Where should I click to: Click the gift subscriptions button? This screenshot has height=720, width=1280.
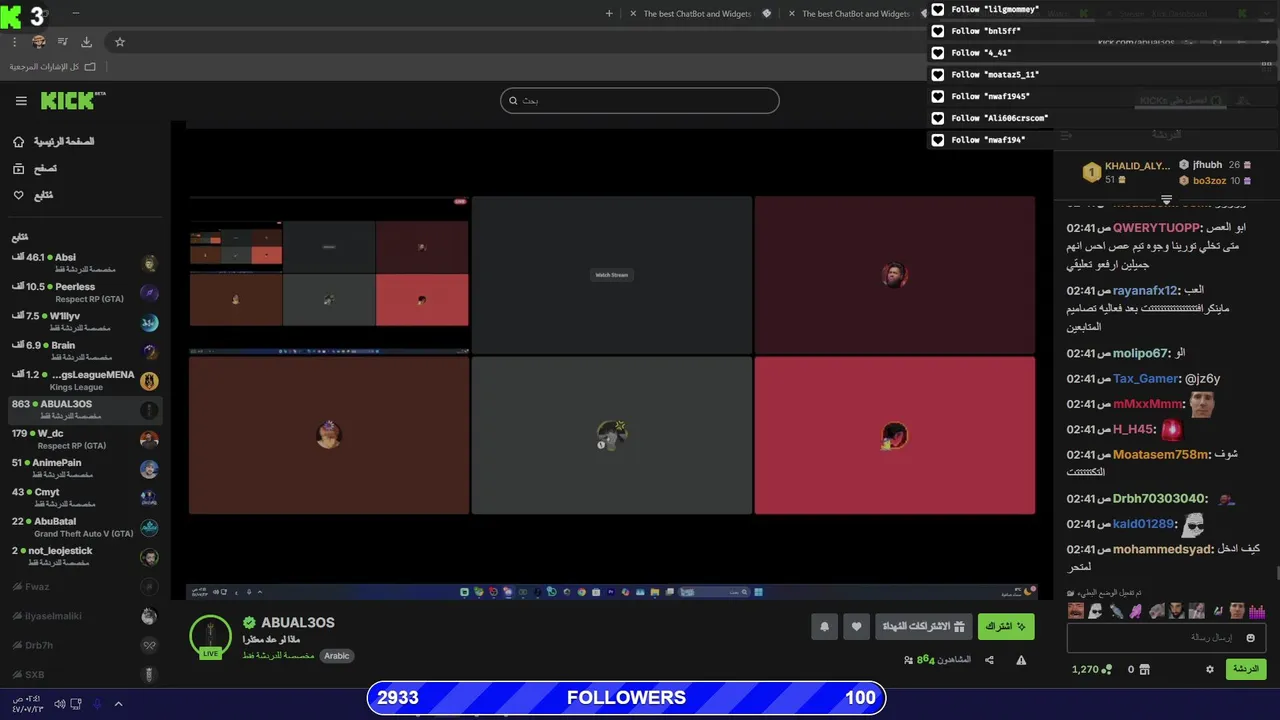924,627
